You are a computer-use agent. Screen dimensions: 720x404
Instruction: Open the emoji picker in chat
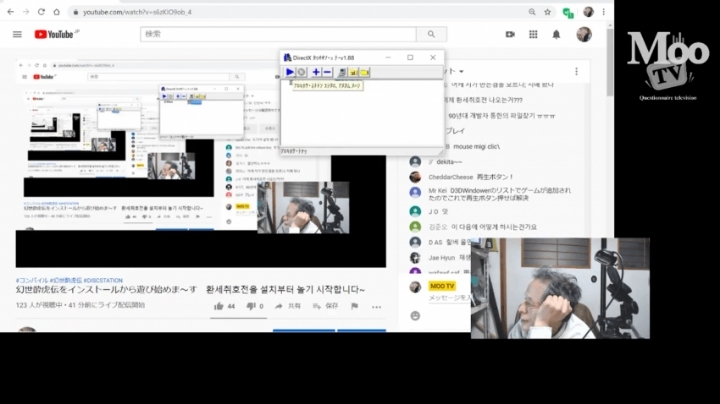(415, 316)
